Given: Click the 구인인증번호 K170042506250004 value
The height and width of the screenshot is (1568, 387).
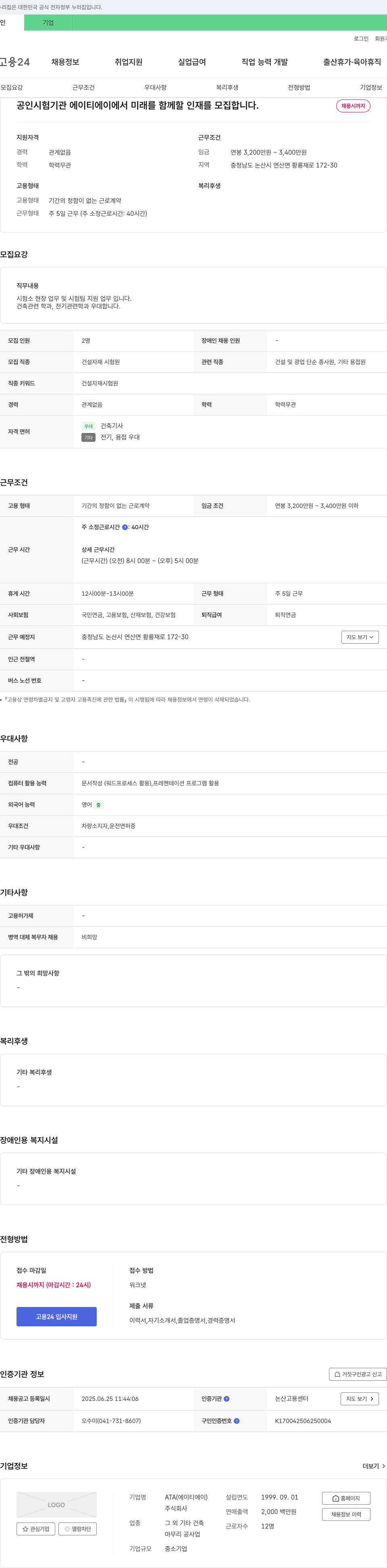Looking at the screenshot, I should click(303, 1421).
